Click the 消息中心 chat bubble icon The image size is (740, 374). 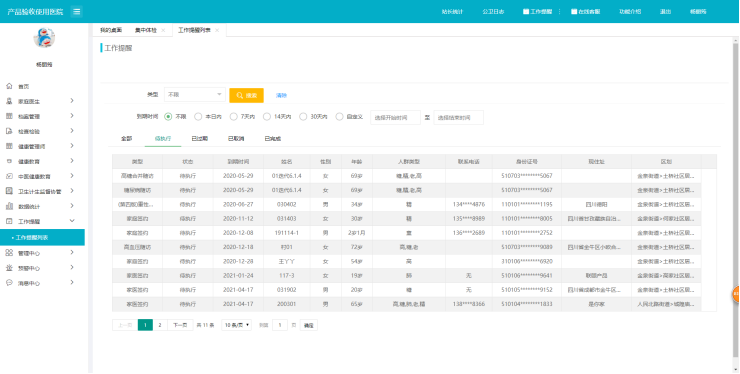(x=9, y=283)
